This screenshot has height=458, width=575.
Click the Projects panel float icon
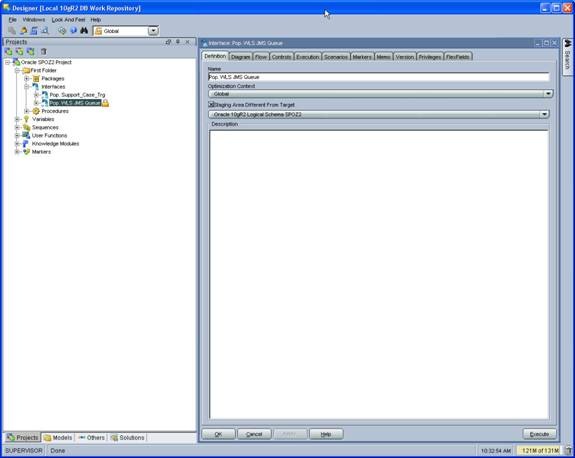168,42
